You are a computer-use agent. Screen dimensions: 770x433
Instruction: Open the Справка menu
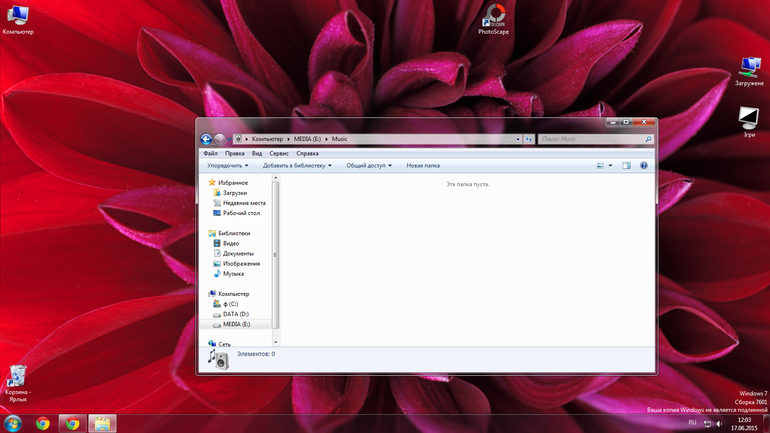(x=307, y=154)
